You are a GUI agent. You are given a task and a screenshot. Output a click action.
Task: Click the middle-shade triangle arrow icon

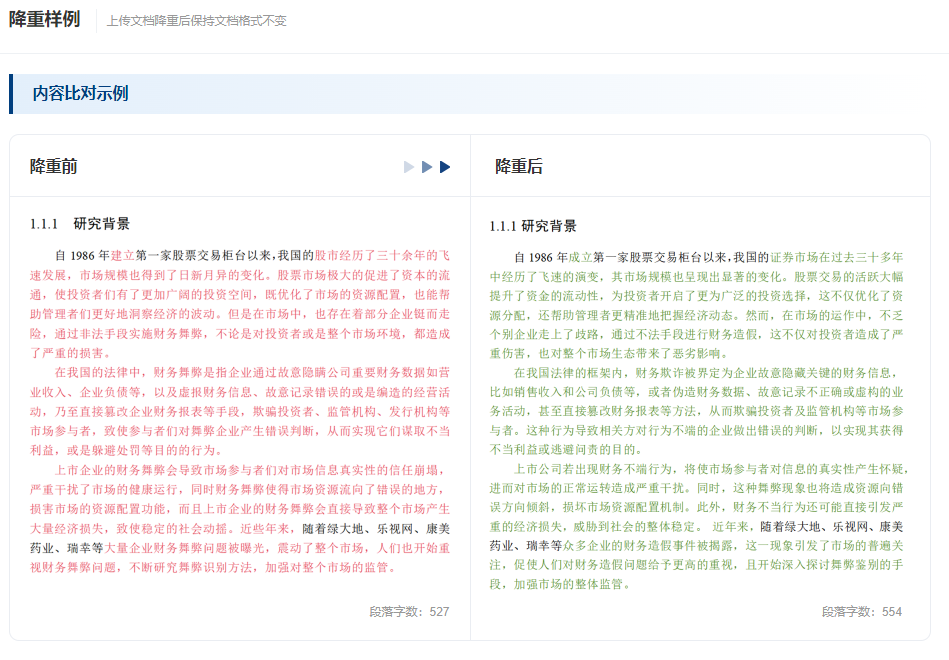click(x=427, y=167)
